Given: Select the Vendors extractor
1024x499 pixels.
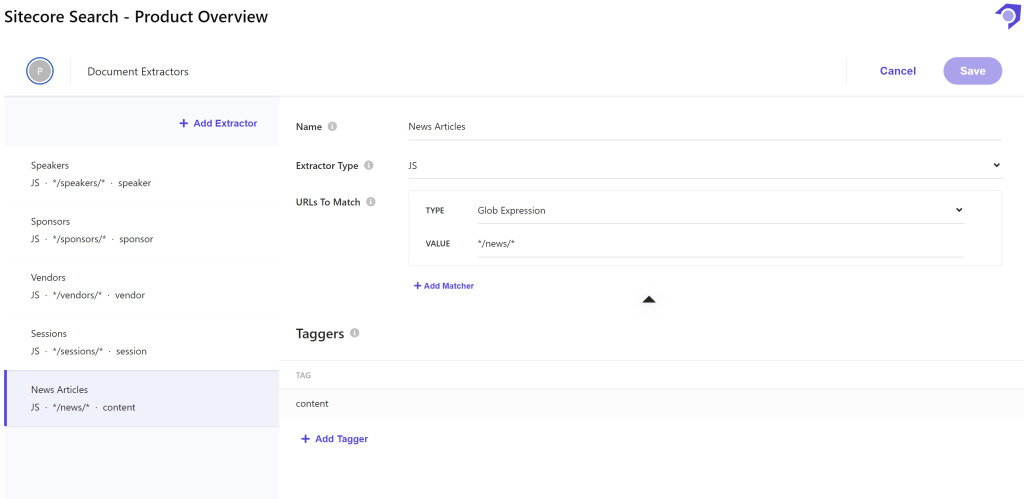Looking at the screenshot, I should coord(142,286).
